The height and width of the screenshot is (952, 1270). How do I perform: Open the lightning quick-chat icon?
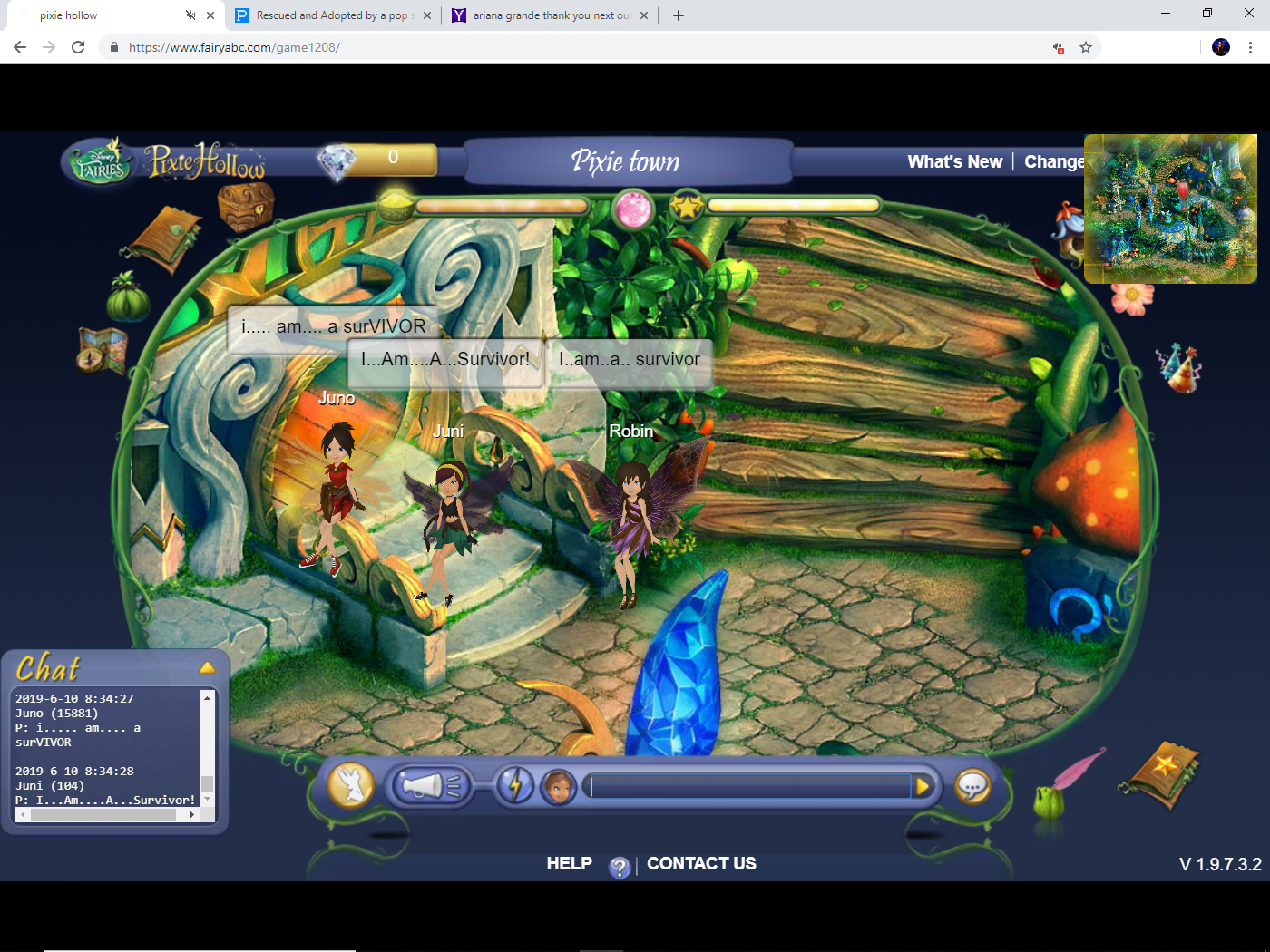click(x=515, y=785)
